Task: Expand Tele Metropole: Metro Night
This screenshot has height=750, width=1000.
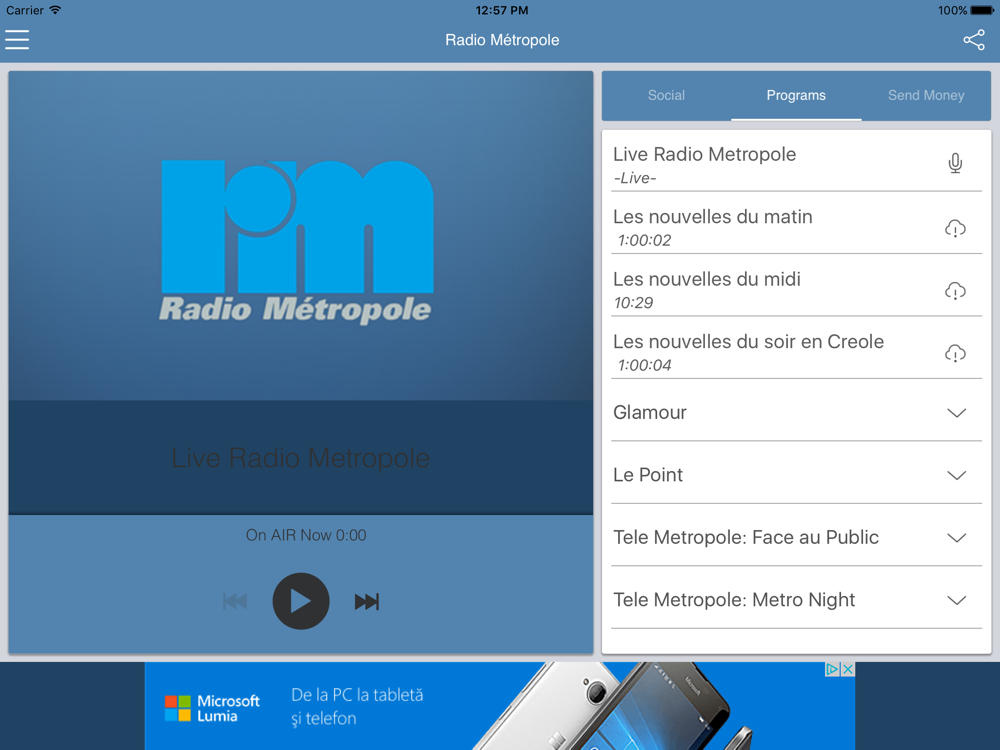Action: point(956,600)
